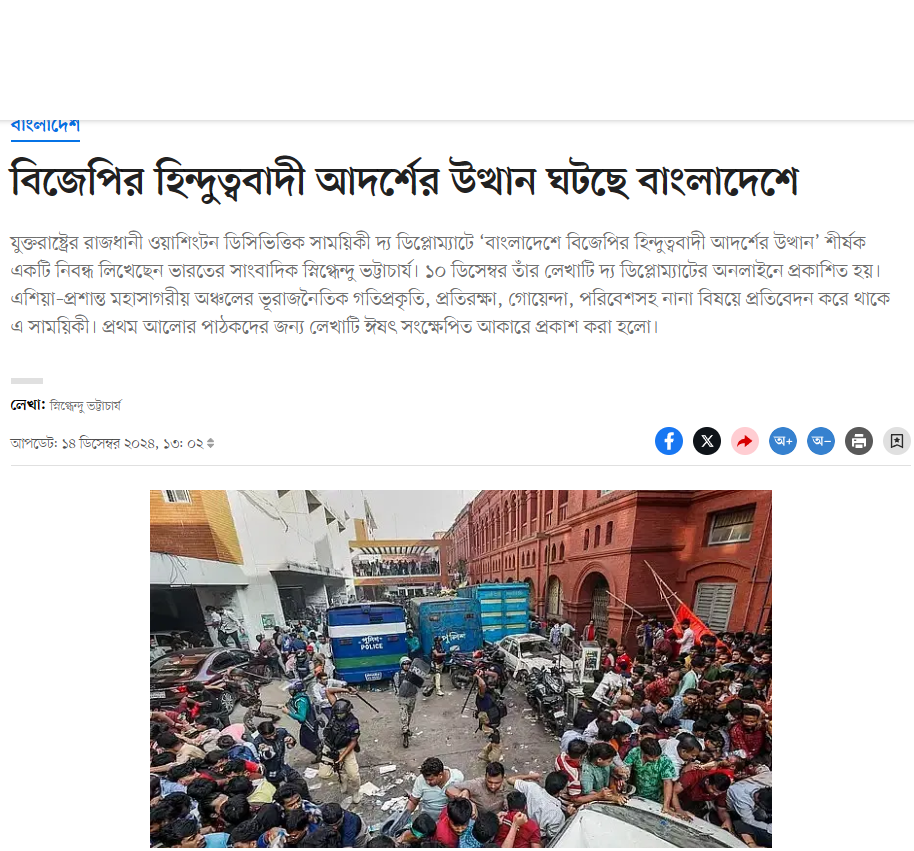This screenshot has height=851, width=914.
Task: Share the article on X
Action: tap(706, 441)
